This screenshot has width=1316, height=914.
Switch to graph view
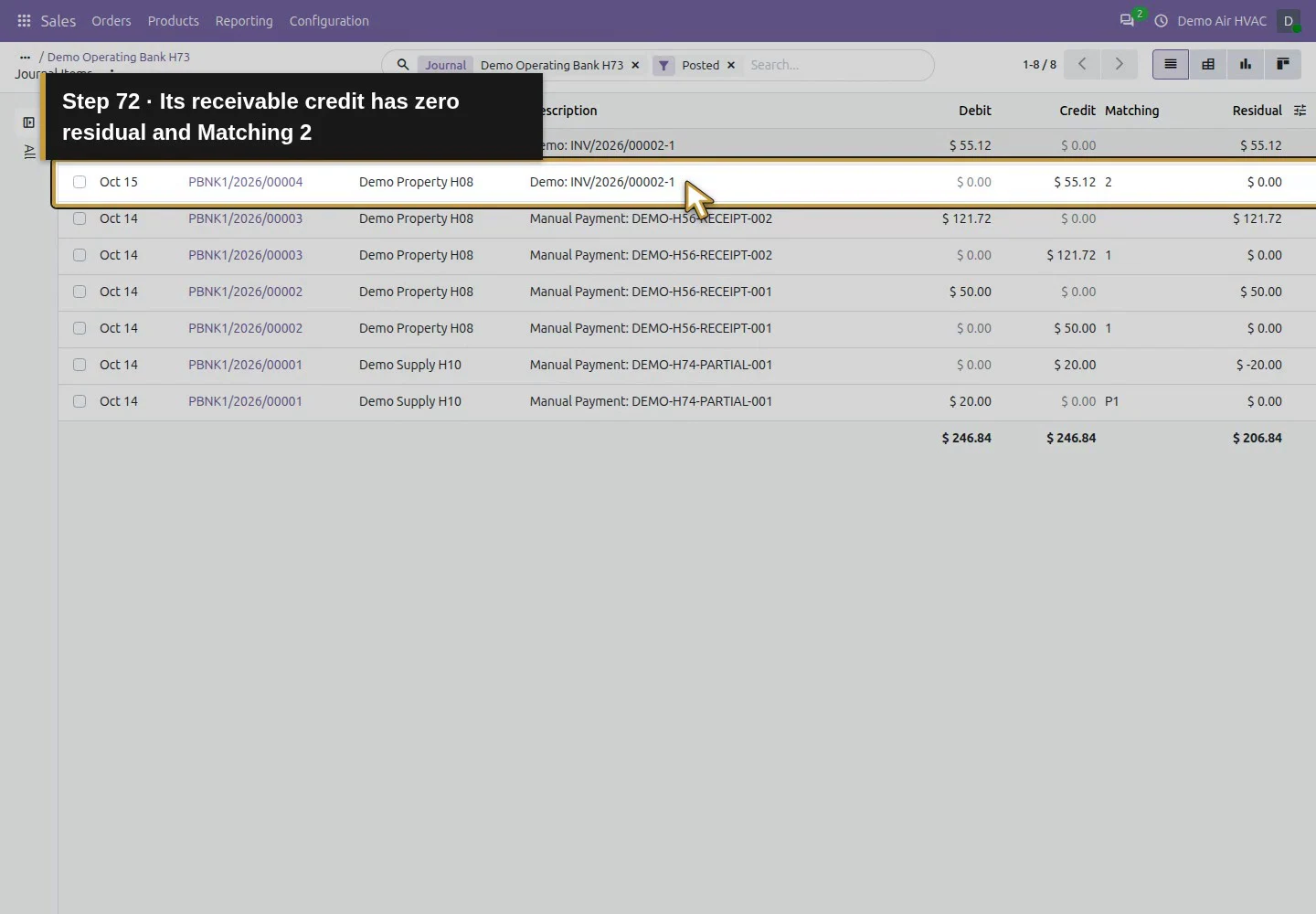(1246, 64)
